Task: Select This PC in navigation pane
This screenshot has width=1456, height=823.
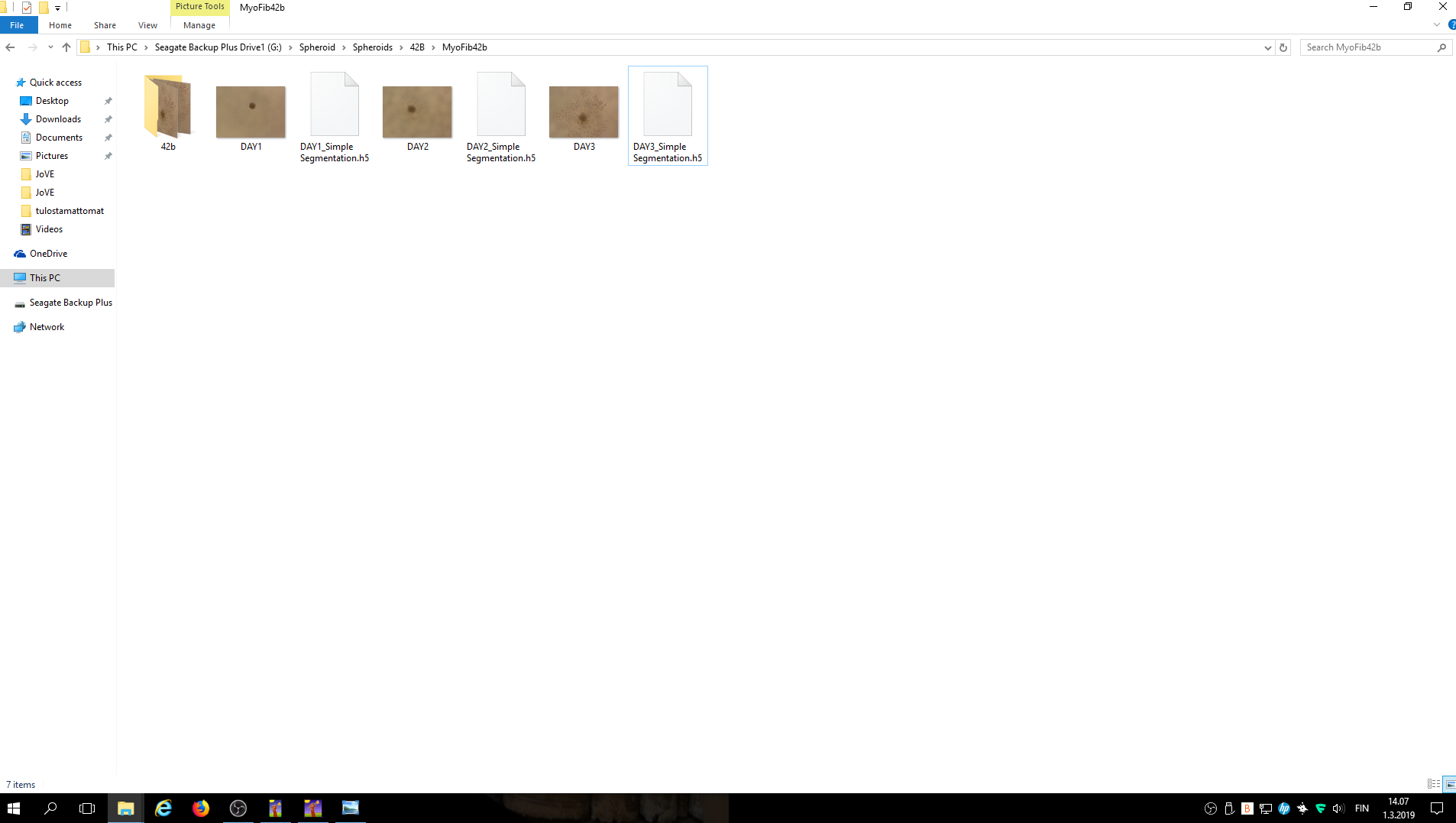Action: tap(57, 278)
